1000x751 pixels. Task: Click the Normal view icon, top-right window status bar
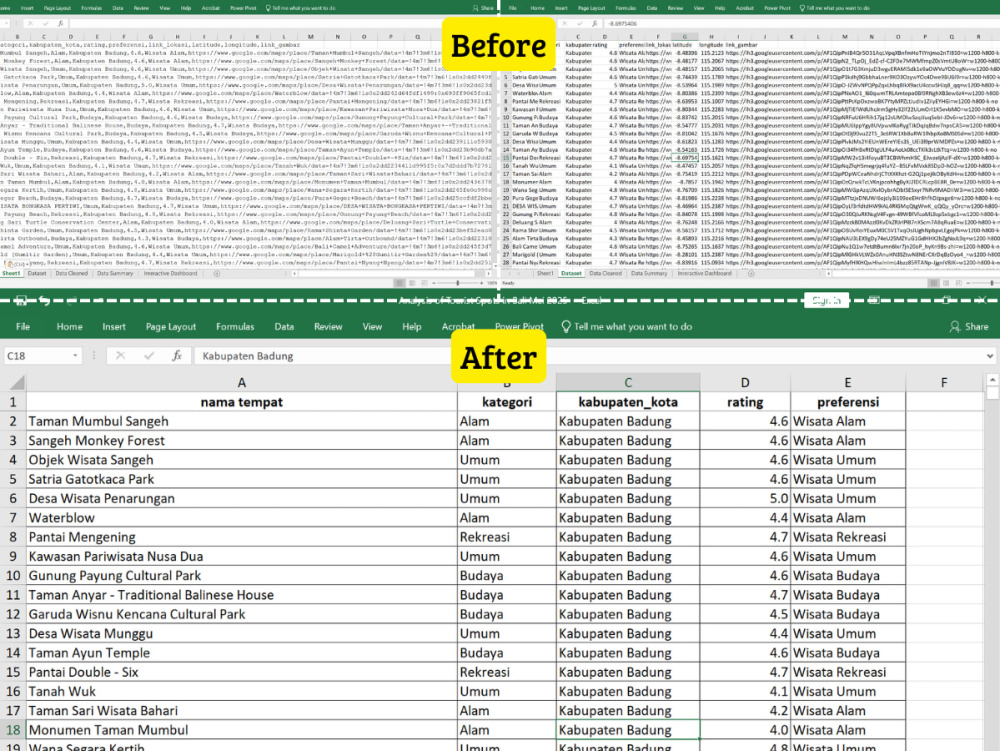click(933, 282)
